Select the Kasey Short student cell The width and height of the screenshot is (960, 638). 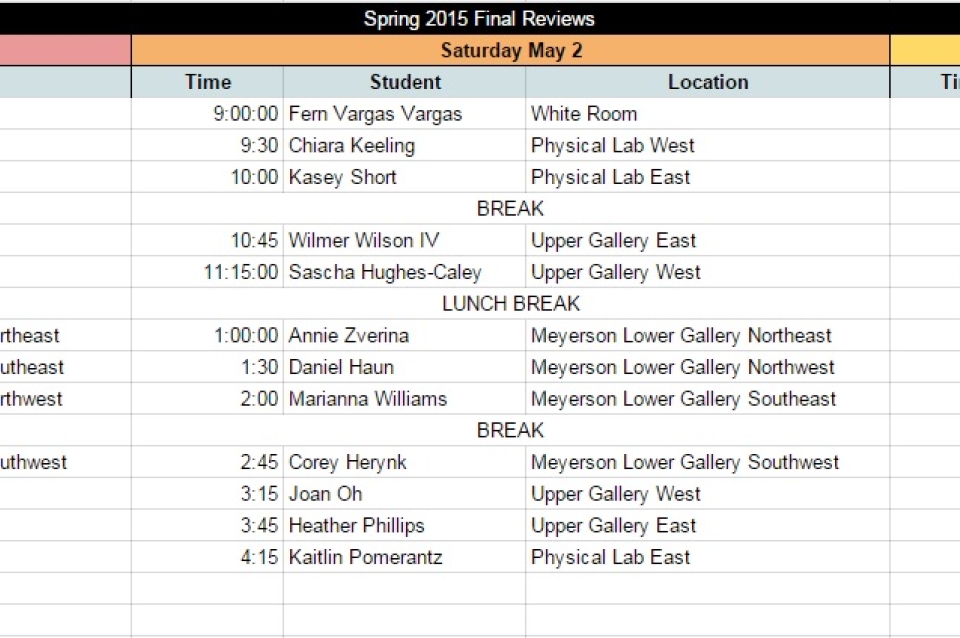point(405,178)
